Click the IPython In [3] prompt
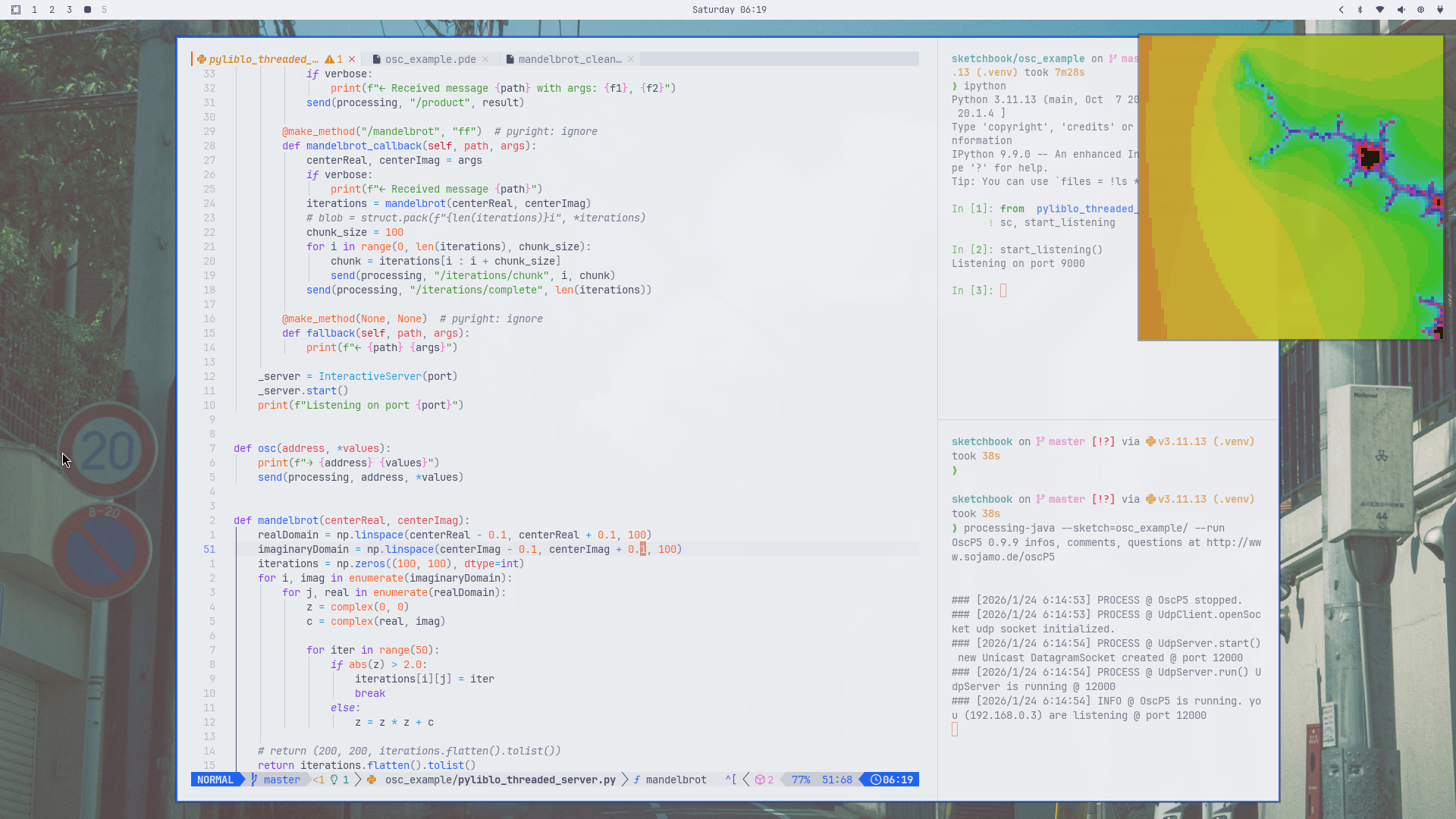The height and width of the screenshot is (819, 1456). click(972, 290)
